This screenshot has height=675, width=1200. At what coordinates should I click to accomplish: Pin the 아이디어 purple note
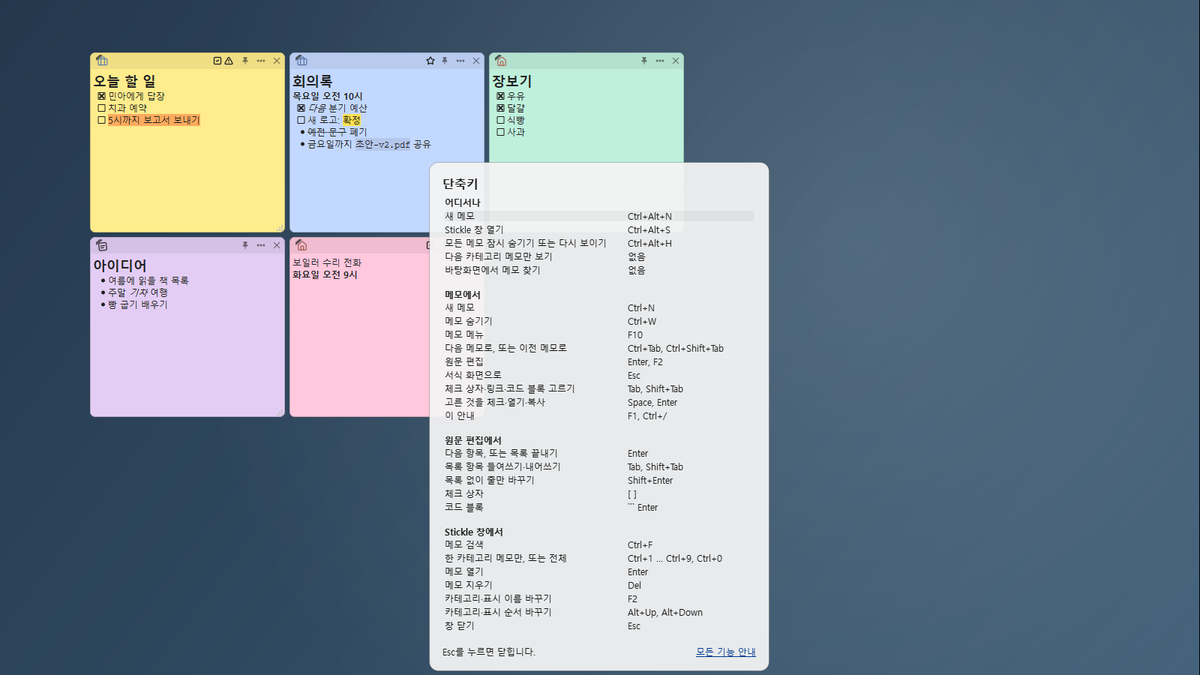coord(245,245)
